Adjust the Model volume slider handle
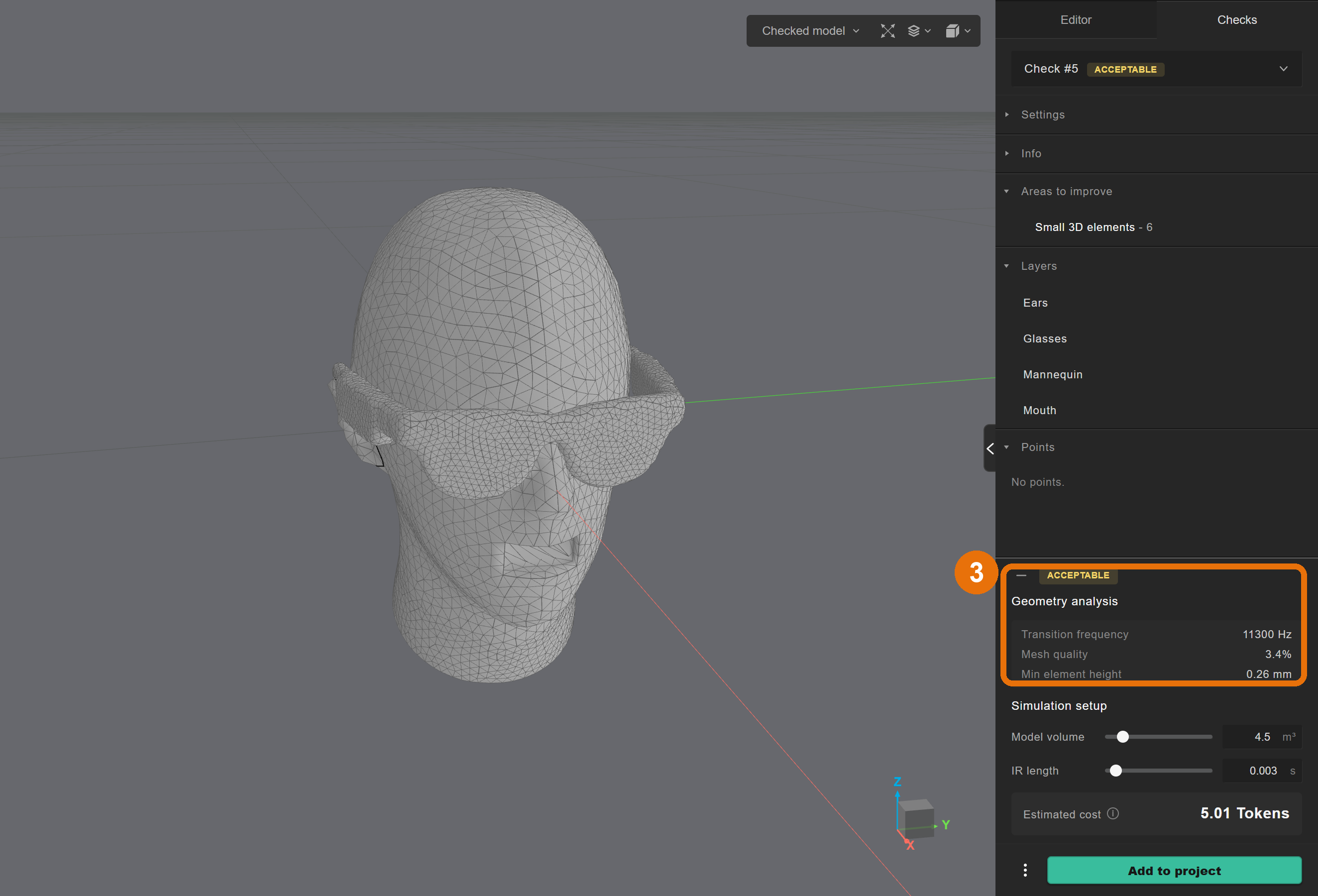 coord(1122,737)
